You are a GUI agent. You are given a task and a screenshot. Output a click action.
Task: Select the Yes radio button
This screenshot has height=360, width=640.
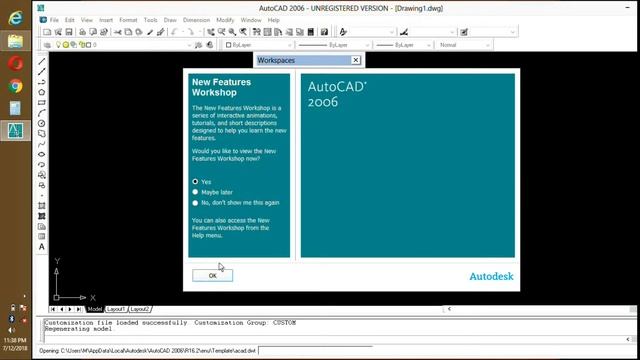[x=195, y=182]
